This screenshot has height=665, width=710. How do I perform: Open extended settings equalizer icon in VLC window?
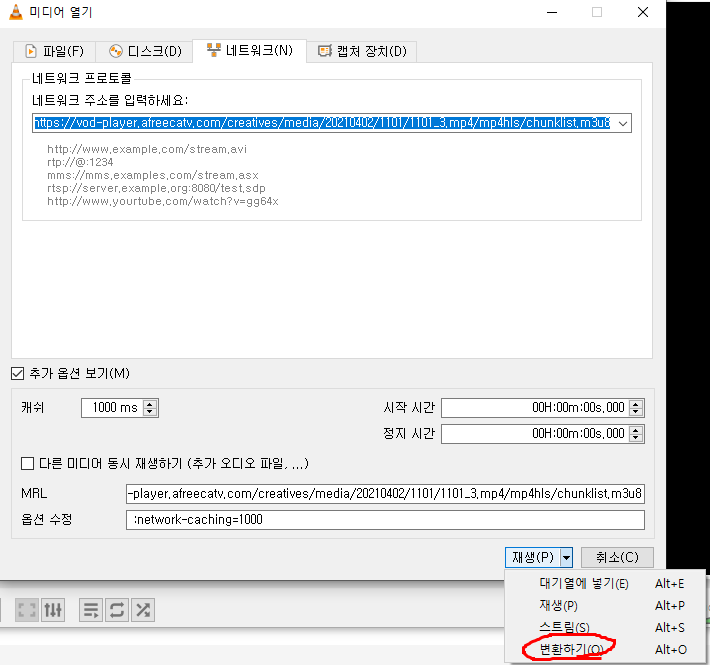(x=53, y=610)
